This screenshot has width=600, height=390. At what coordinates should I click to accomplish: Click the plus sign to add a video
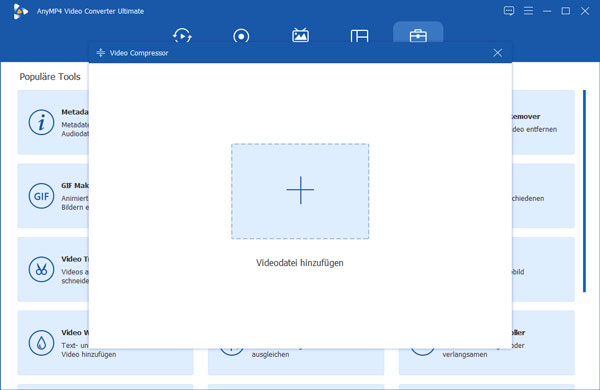tap(300, 190)
